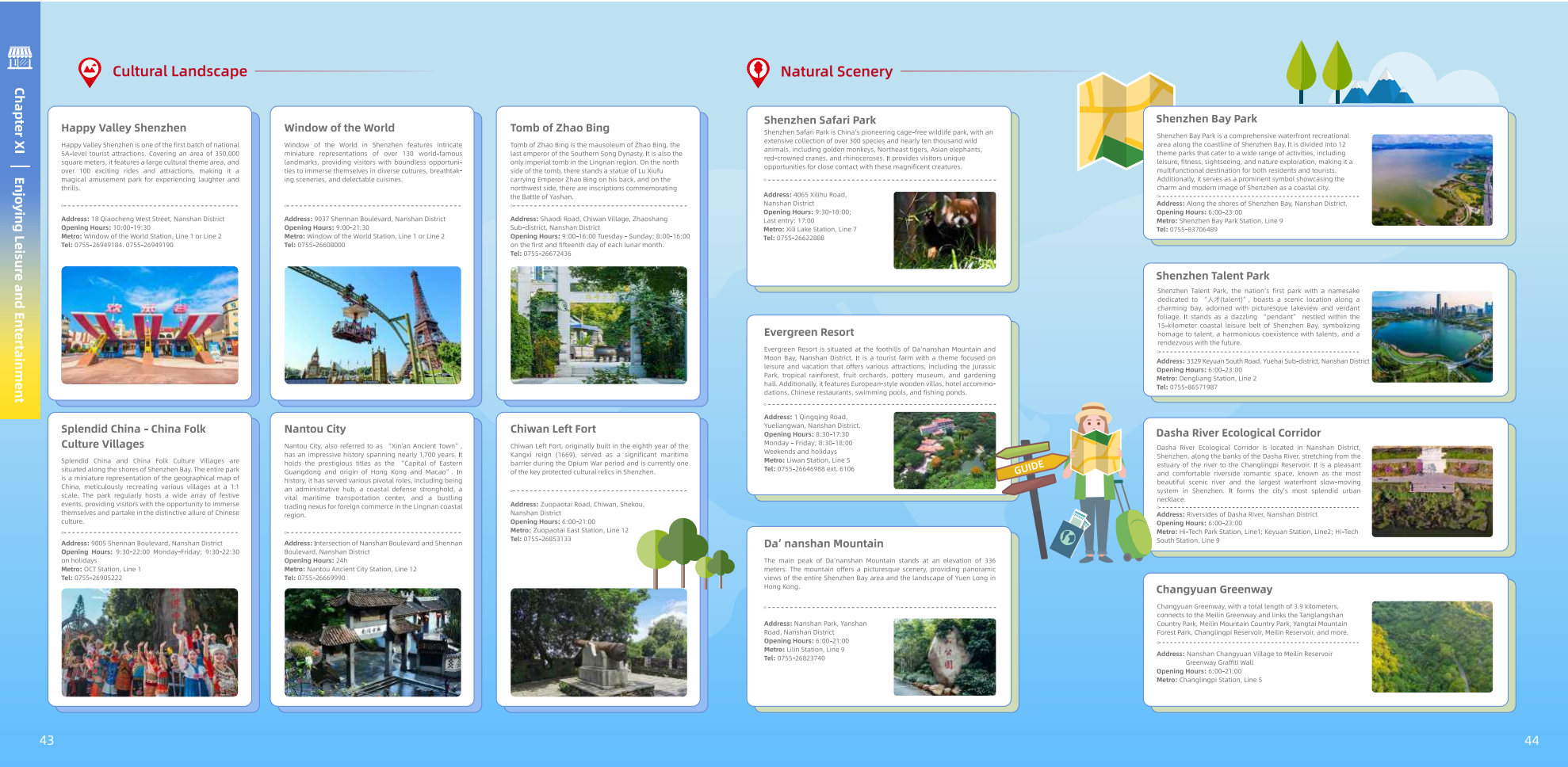The width and height of the screenshot is (1568, 767).
Task: Click the tourist girl holding a map
Action: click(x=1095, y=482)
